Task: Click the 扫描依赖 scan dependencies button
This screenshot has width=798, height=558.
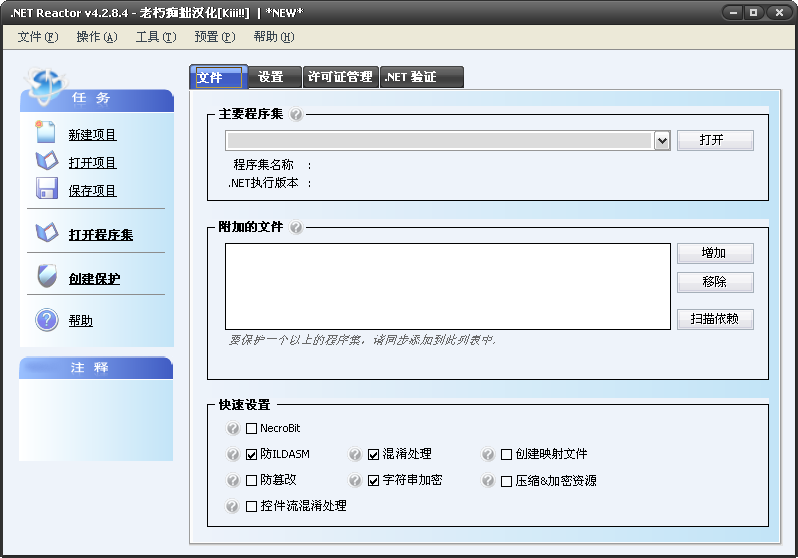Action: point(715,319)
